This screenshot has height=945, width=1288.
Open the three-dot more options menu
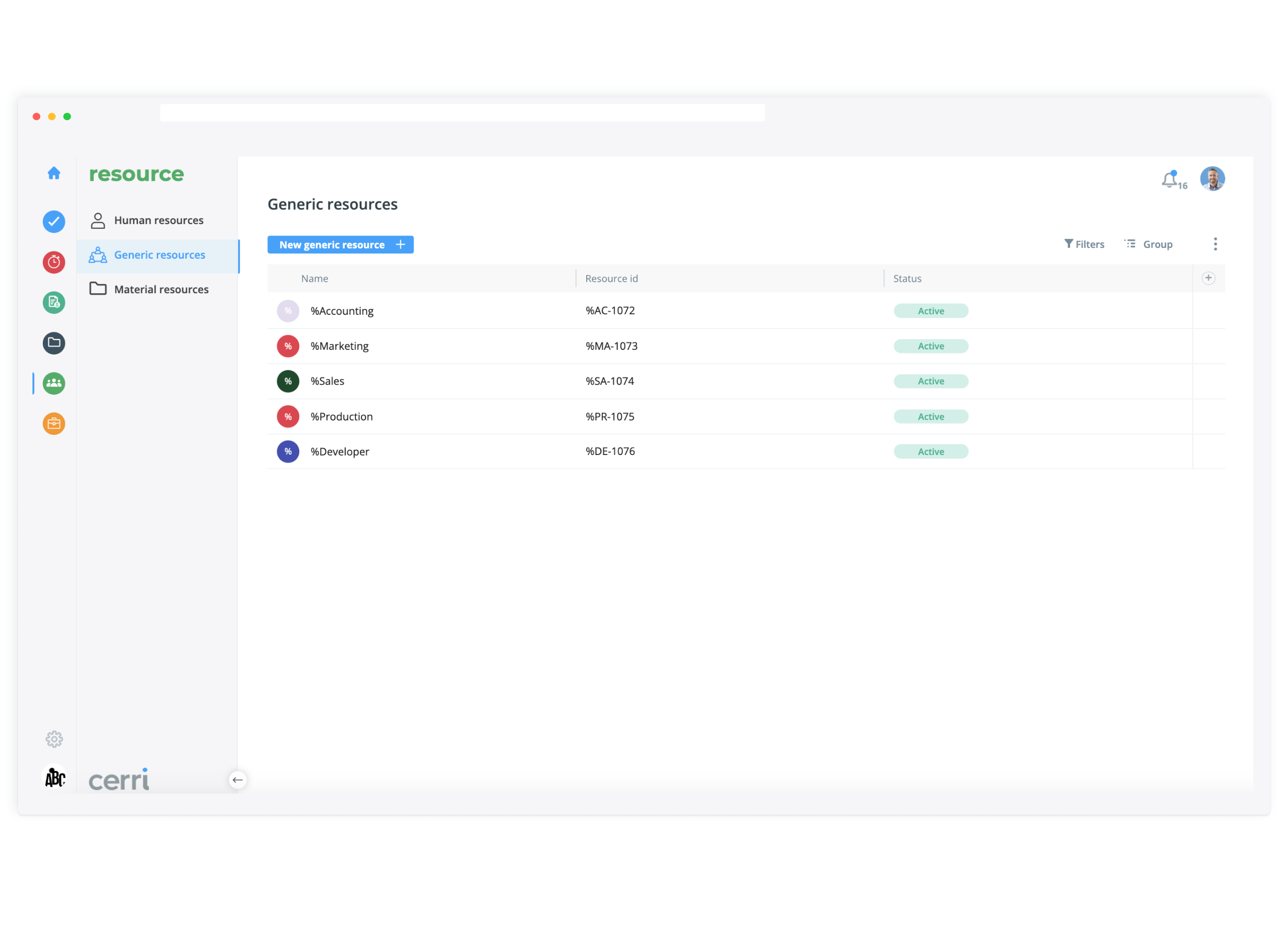pos(1215,245)
